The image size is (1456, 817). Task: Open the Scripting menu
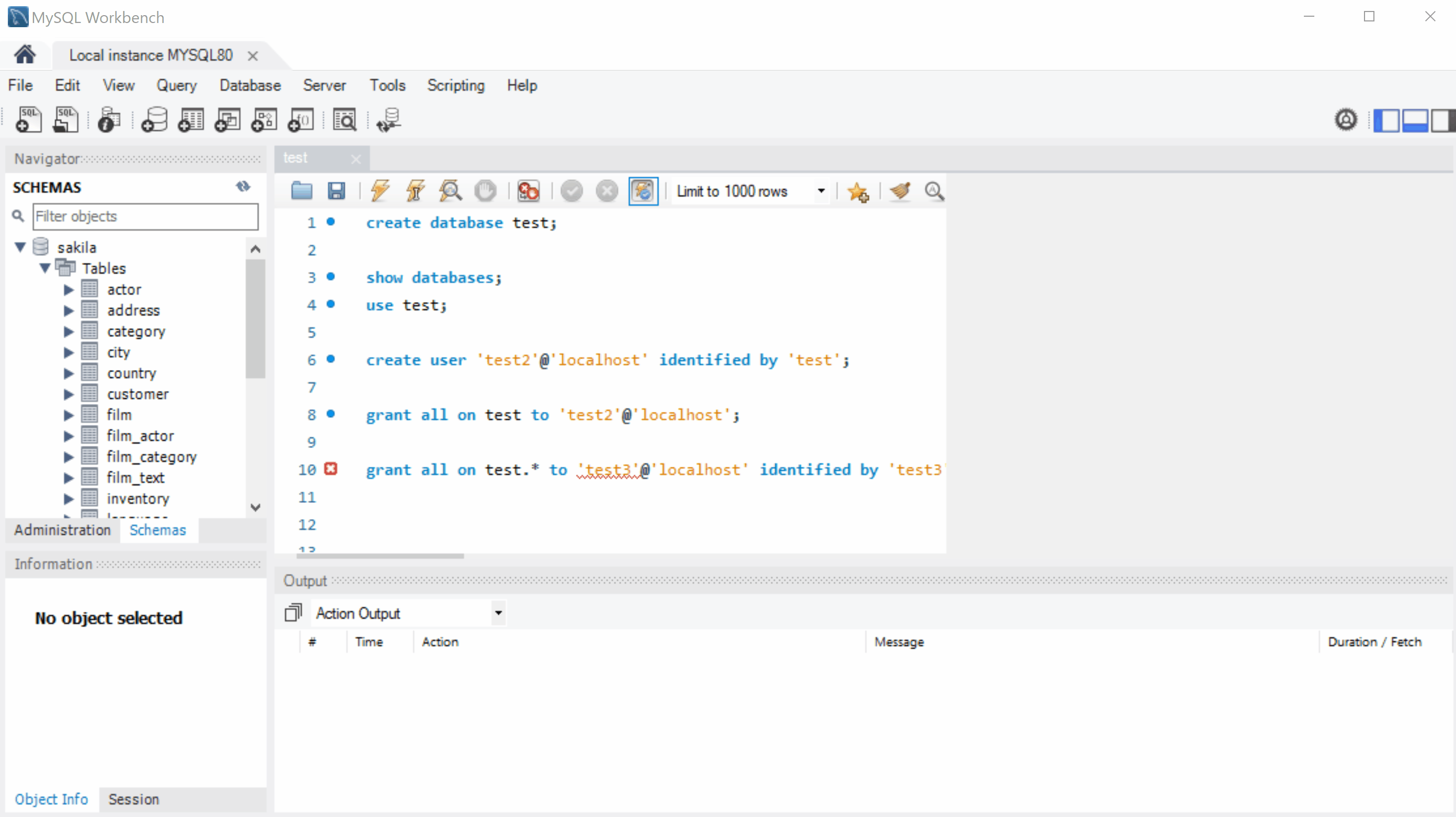pyautogui.click(x=455, y=85)
